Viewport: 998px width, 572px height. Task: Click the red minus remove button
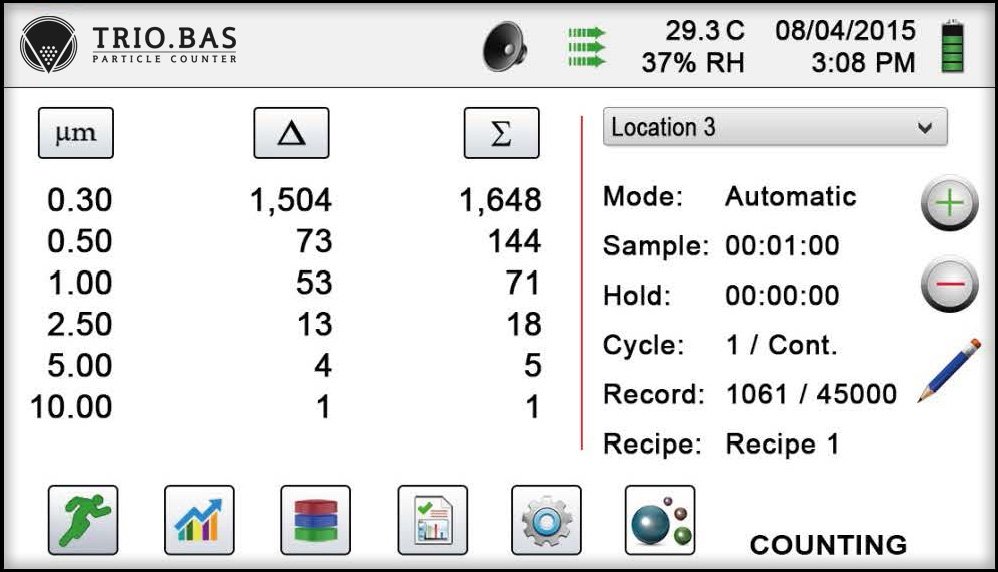tap(948, 285)
